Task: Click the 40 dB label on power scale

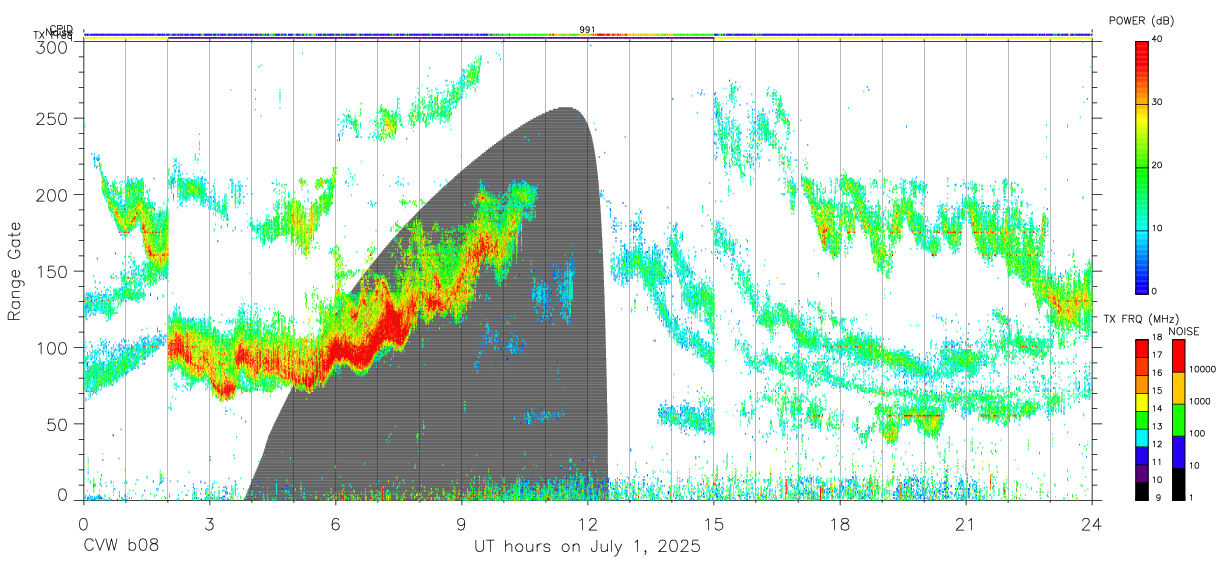Action: tap(1158, 39)
